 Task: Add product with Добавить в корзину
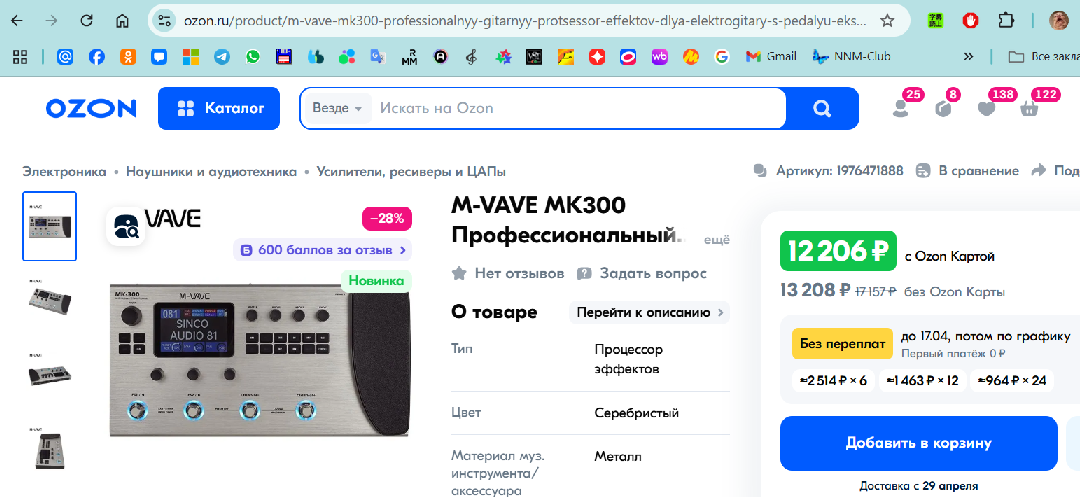coord(918,443)
